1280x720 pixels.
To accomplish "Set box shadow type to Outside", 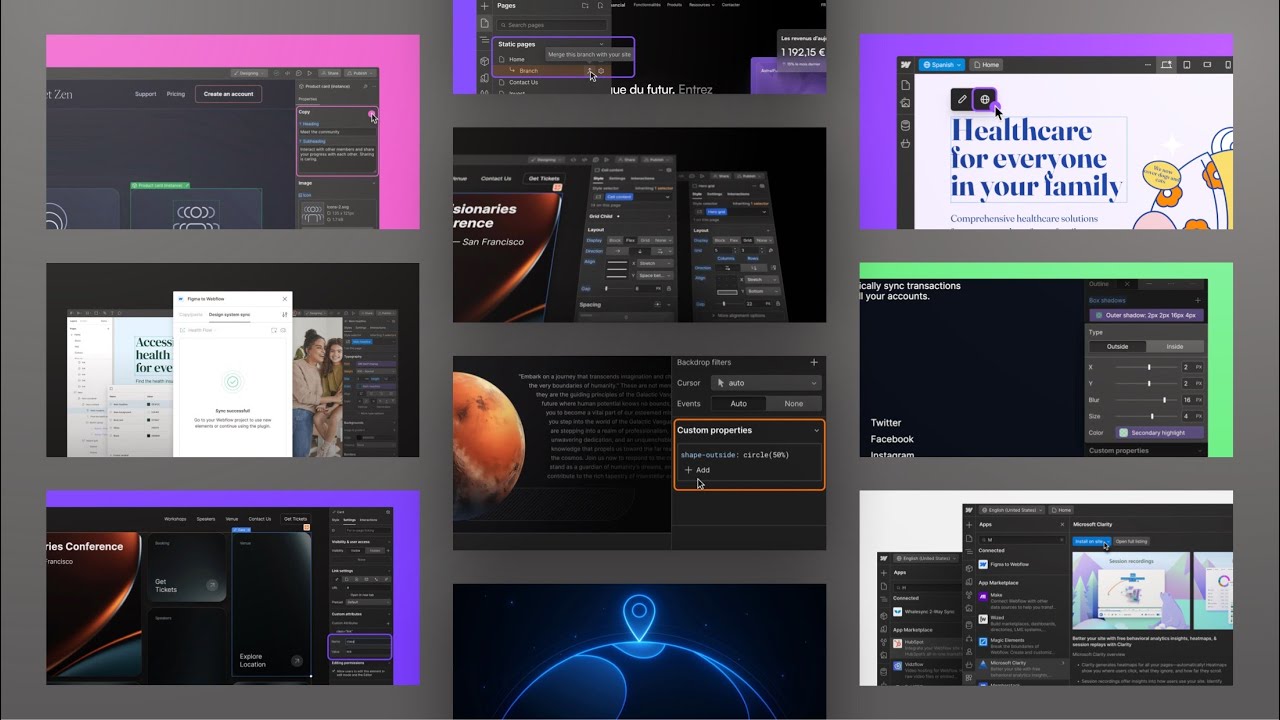I will [x=1116, y=346].
